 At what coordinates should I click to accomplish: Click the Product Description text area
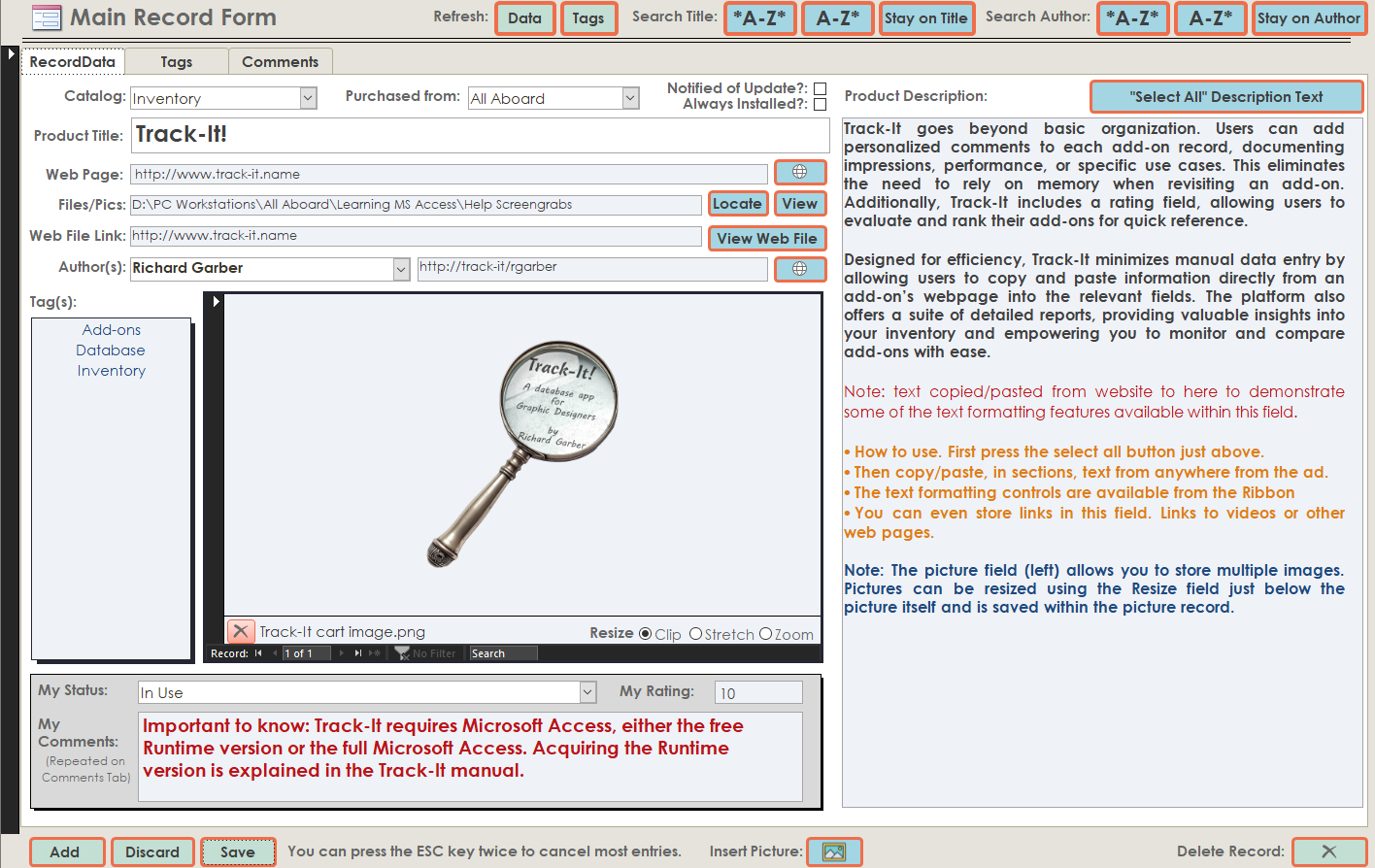pos(1102,462)
